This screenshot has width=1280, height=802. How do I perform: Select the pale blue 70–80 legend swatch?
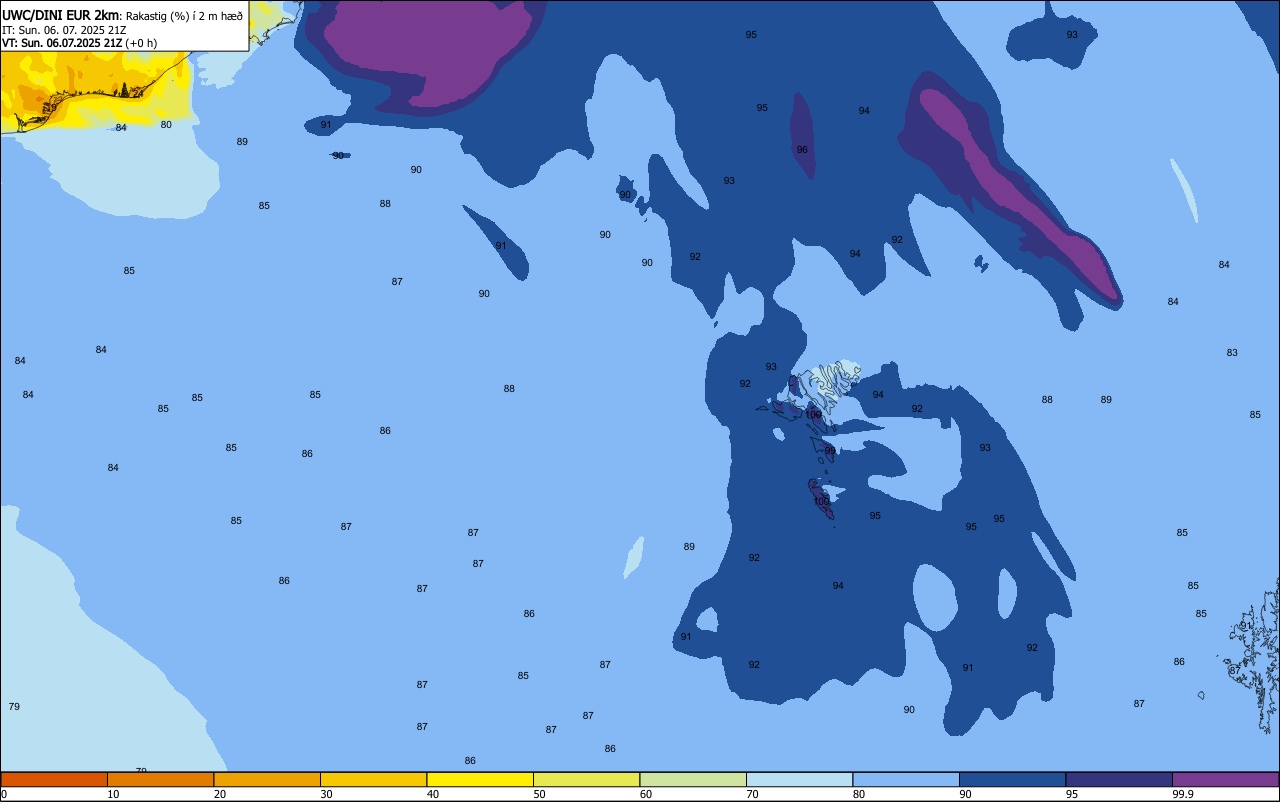click(x=799, y=779)
